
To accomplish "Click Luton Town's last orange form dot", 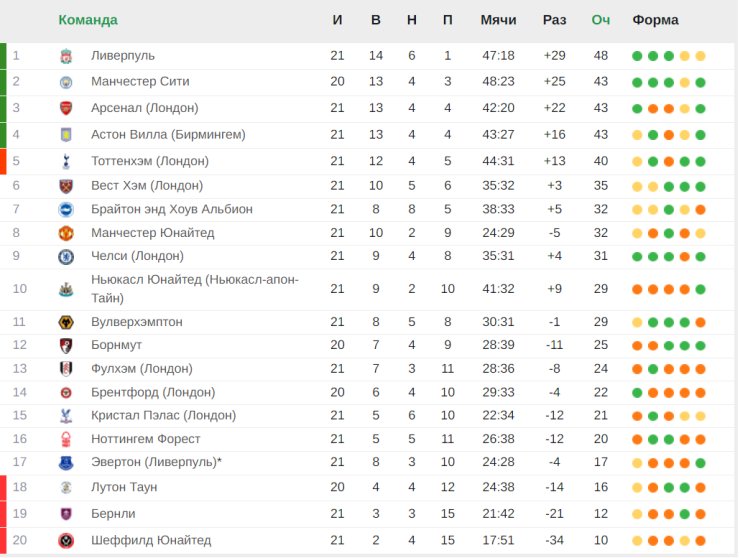I will tap(700, 488).
